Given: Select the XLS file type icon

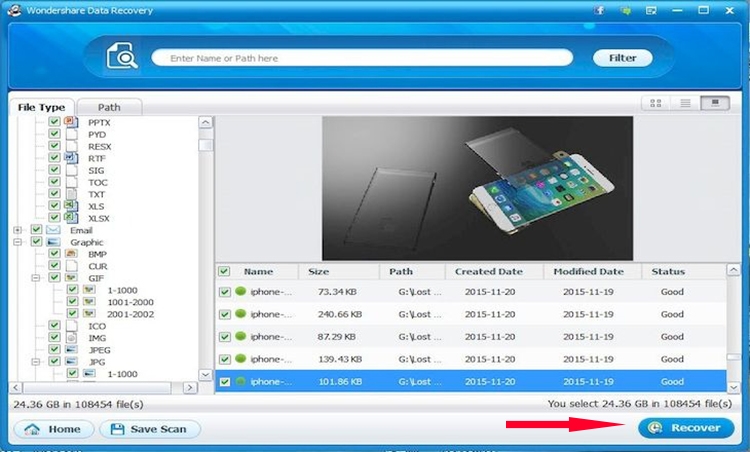Looking at the screenshot, I should [72, 206].
